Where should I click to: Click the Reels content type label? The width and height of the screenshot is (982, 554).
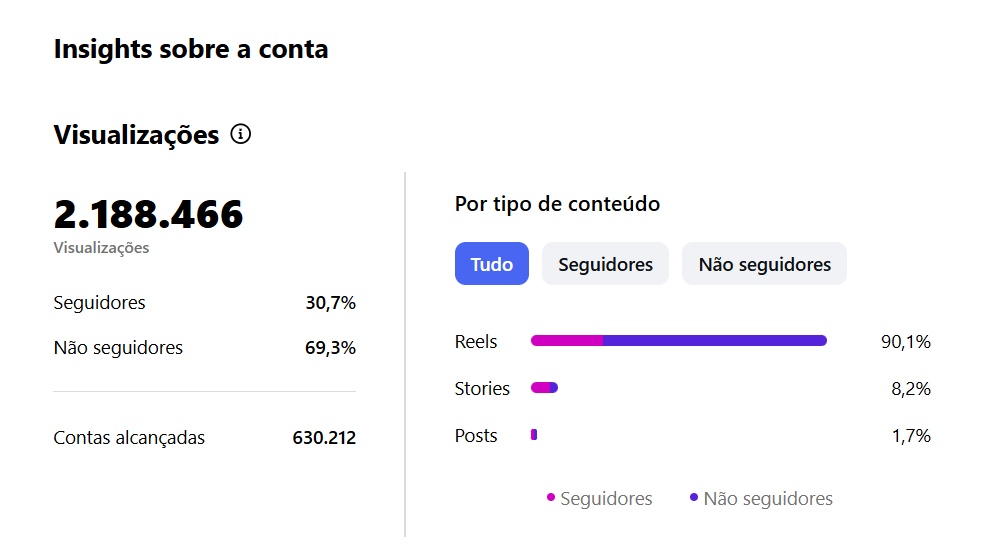pos(476,341)
